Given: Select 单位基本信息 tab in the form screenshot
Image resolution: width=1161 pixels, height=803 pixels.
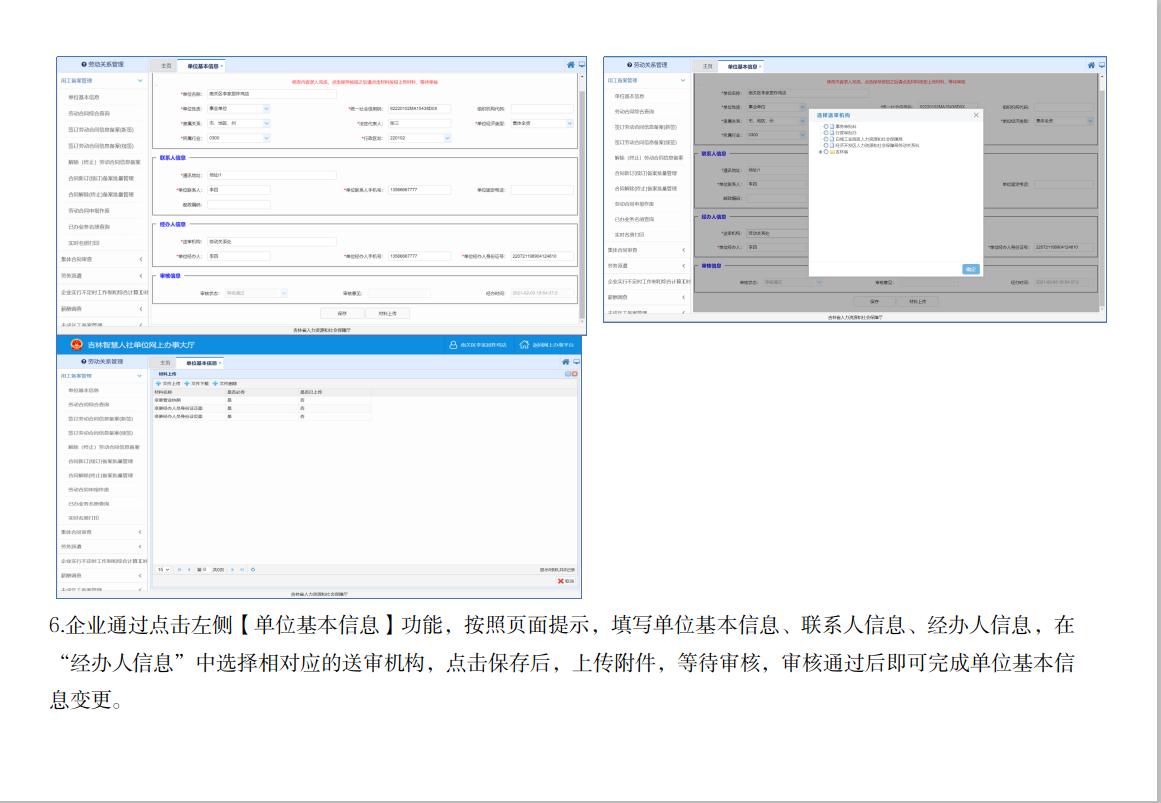Looking at the screenshot, I should (x=202, y=66).
